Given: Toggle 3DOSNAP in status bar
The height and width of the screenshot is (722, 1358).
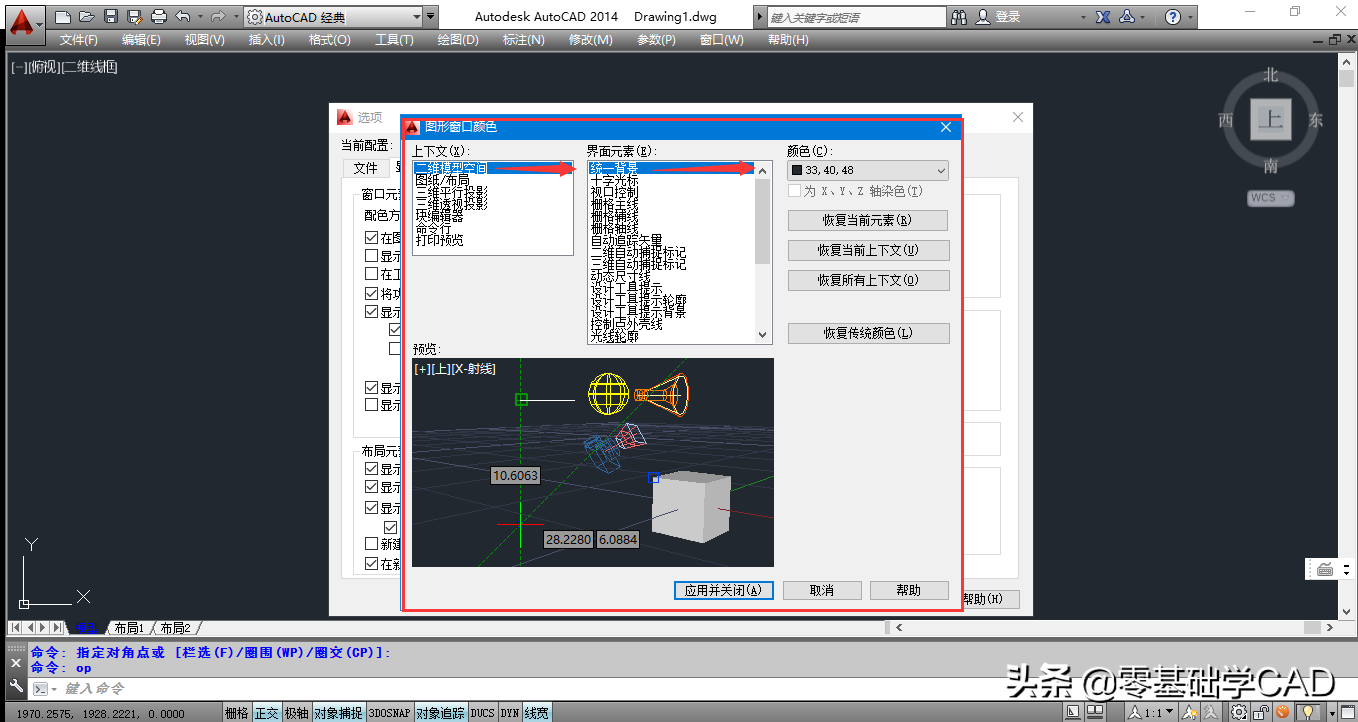Looking at the screenshot, I should [x=389, y=713].
